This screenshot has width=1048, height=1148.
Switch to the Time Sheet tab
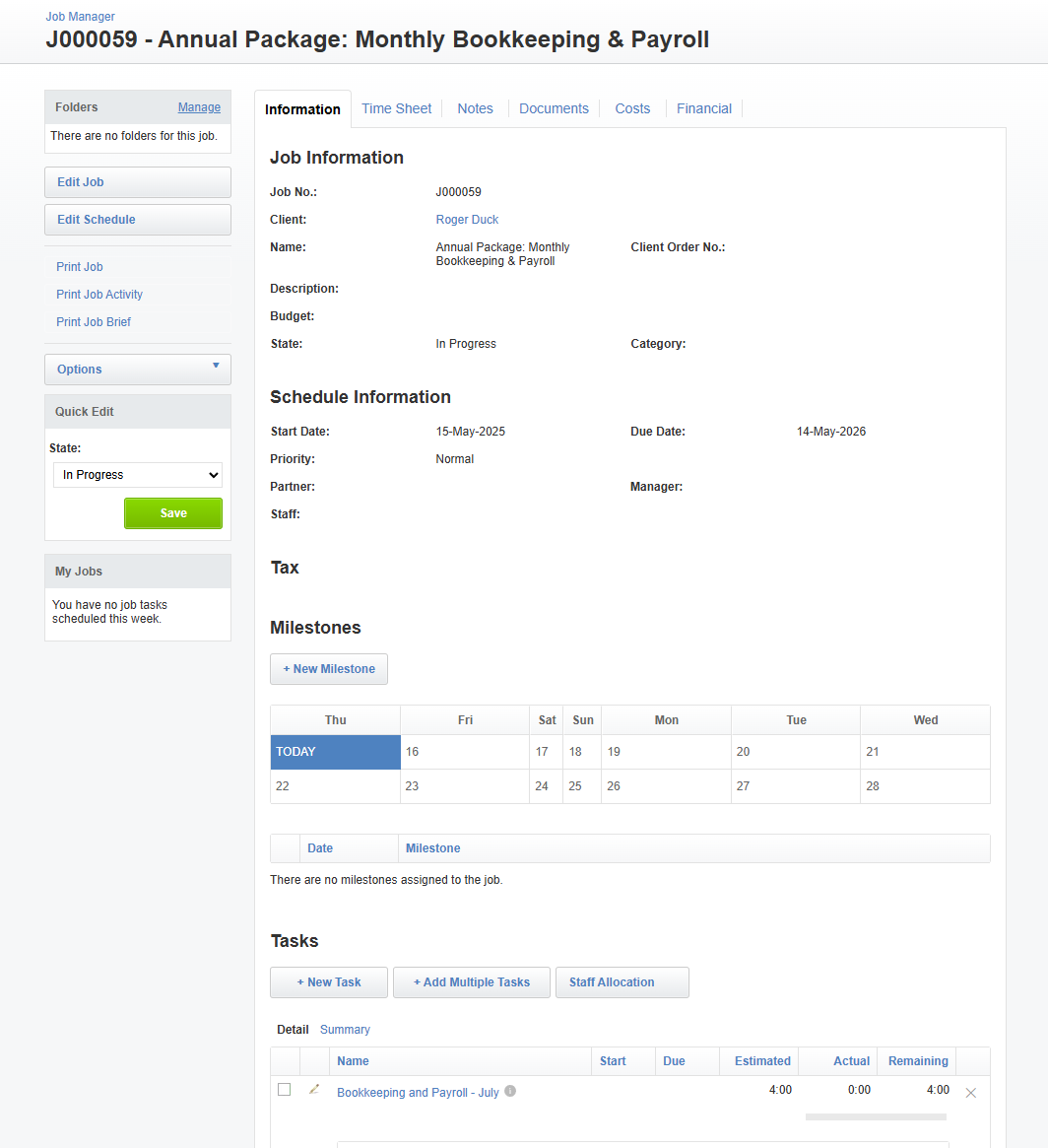(396, 108)
